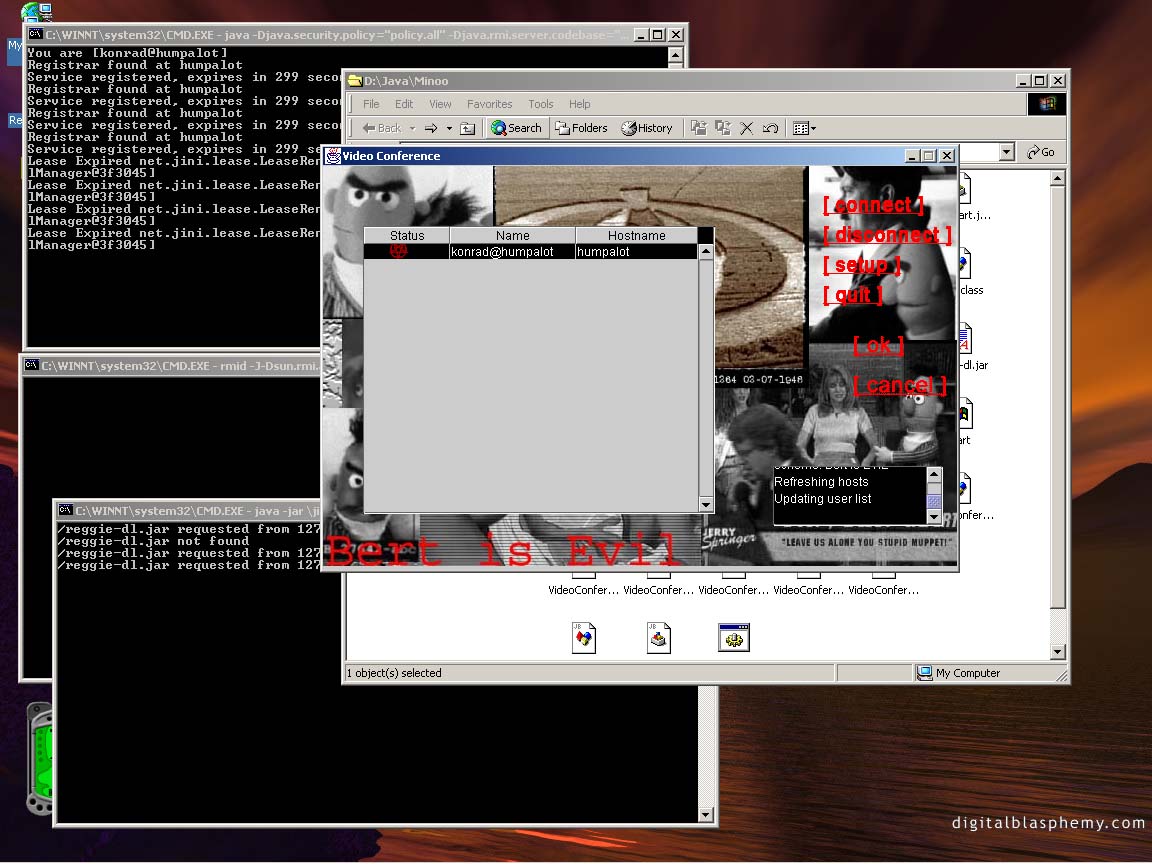Click the CMD icon in java -Djava.security title bar

(35, 35)
